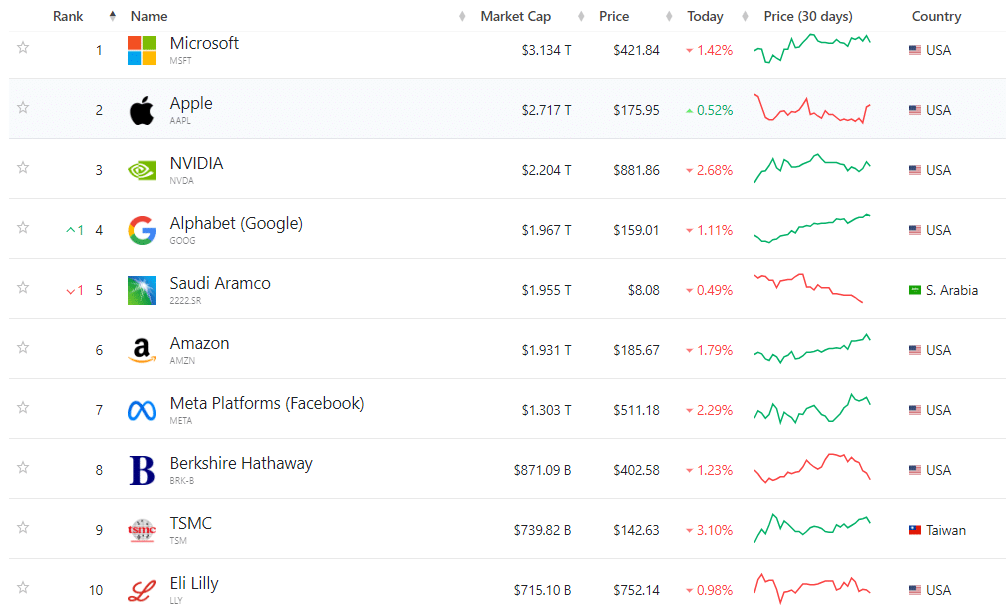Open the Meta Platforms (Facebook) link

click(x=267, y=403)
